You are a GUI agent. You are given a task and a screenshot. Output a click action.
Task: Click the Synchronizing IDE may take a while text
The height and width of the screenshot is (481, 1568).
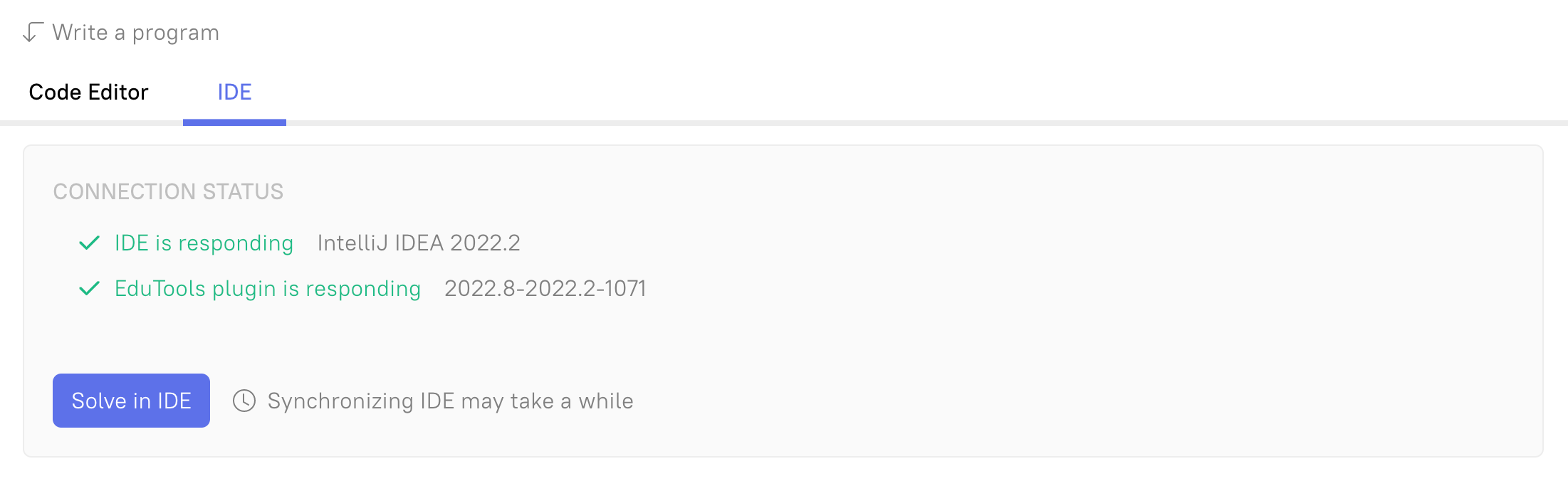451,401
